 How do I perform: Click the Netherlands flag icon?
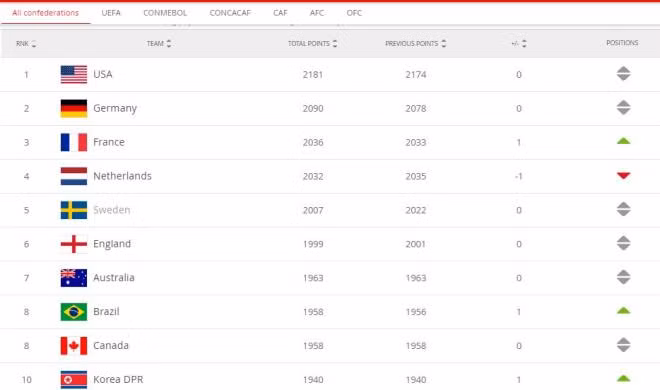[x=74, y=176]
